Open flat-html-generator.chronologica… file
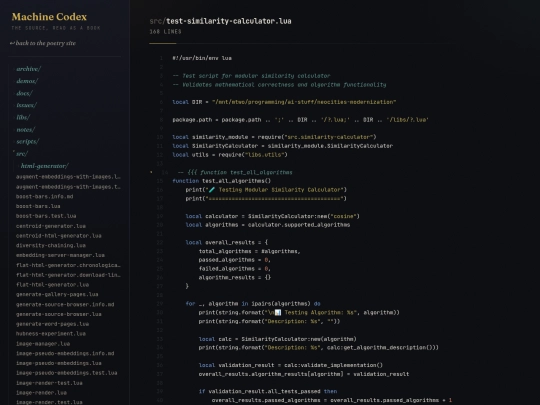This screenshot has height=405, width=540. 68,265
